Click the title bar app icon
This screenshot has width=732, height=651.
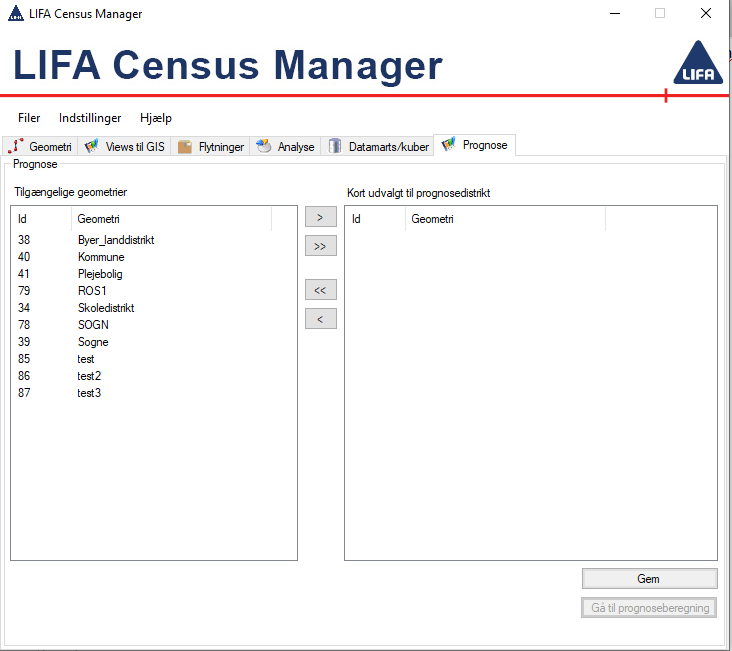(x=15, y=14)
